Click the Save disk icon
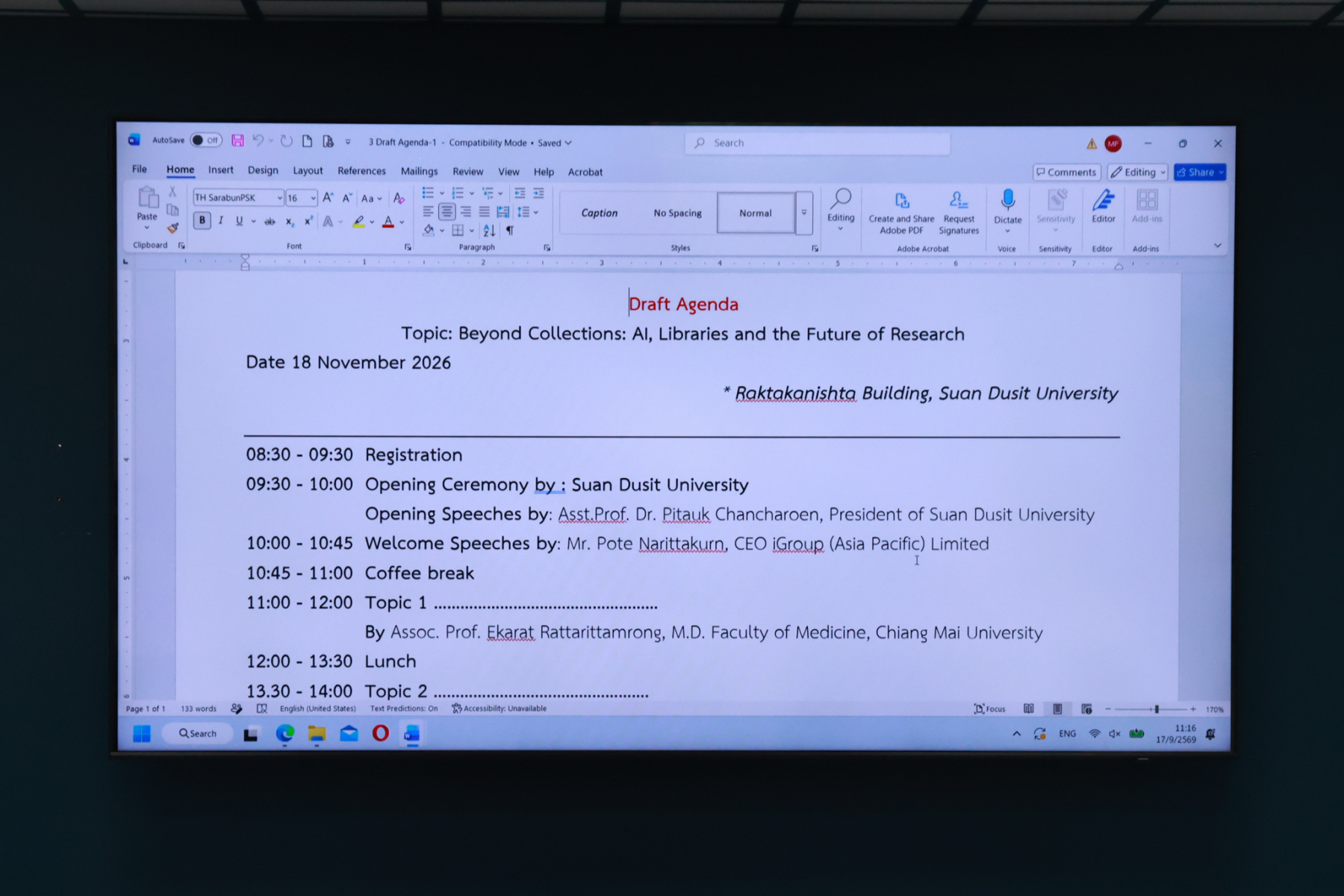1344x896 pixels. click(x=237, y=140)
